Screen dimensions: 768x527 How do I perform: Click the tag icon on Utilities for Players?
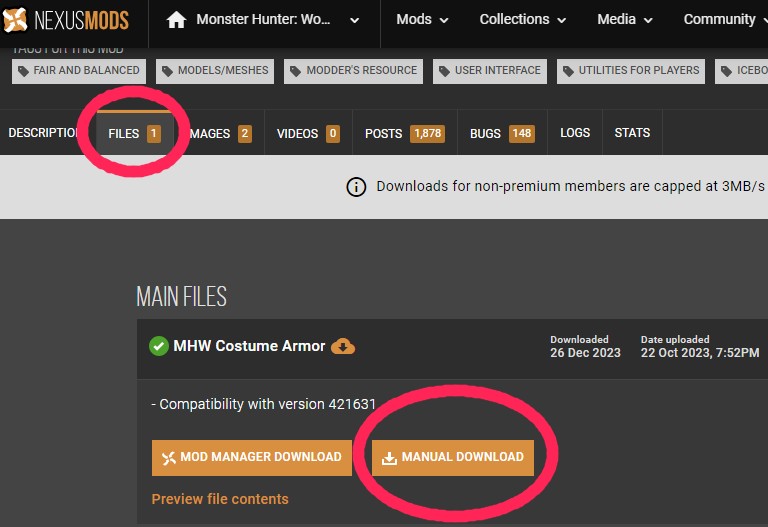tap(568, 72)
